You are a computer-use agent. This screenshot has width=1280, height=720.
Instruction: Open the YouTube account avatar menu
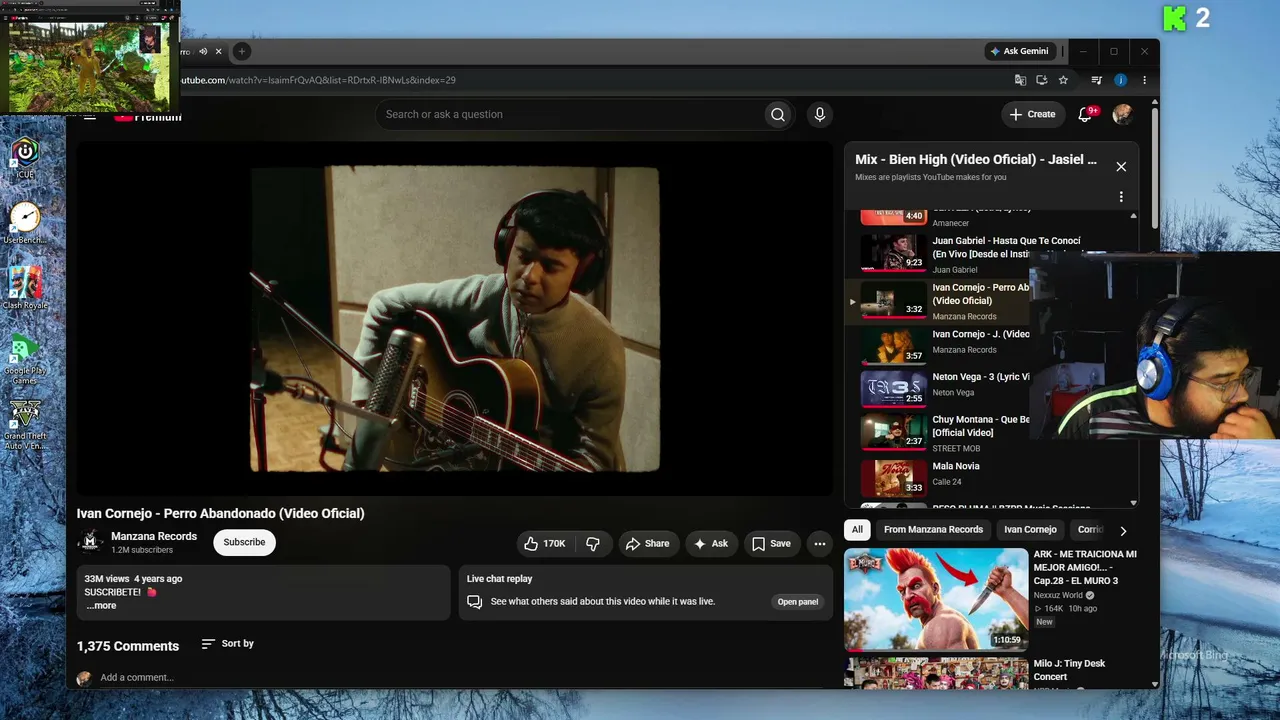1122,114
